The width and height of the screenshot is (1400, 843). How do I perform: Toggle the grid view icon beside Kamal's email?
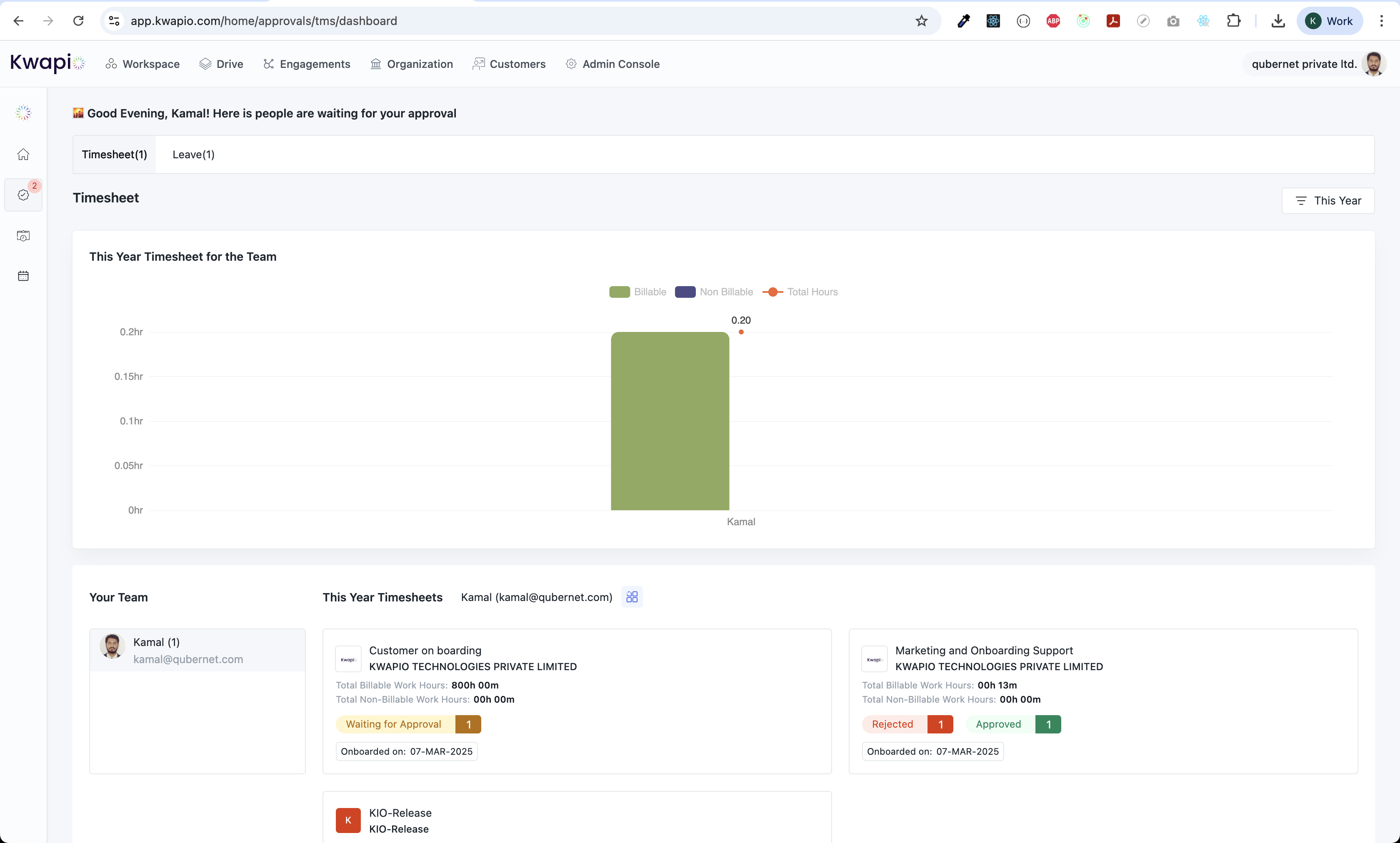(x=632, y=597)
